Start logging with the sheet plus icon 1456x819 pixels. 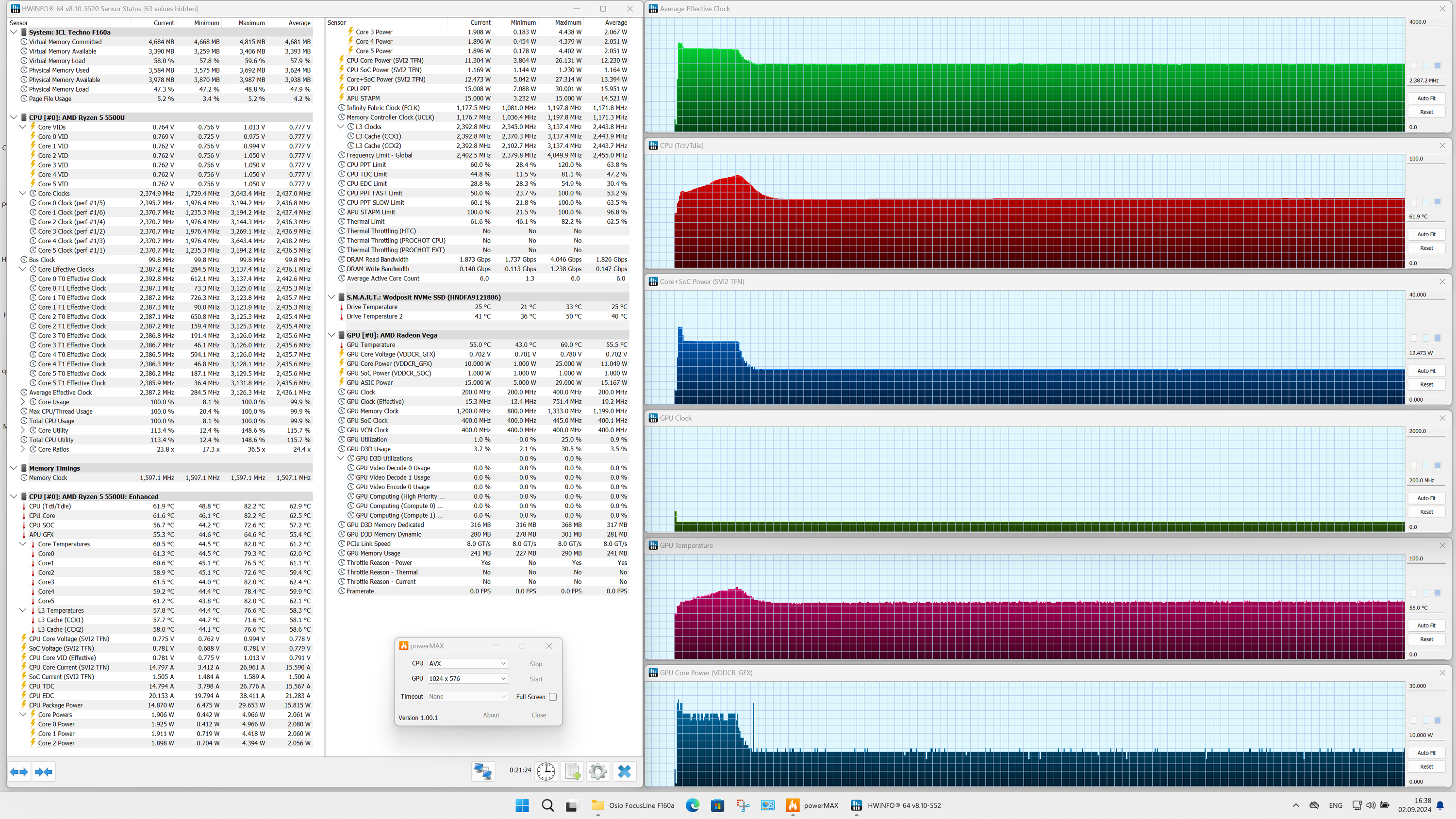click(x=572, y=771)
